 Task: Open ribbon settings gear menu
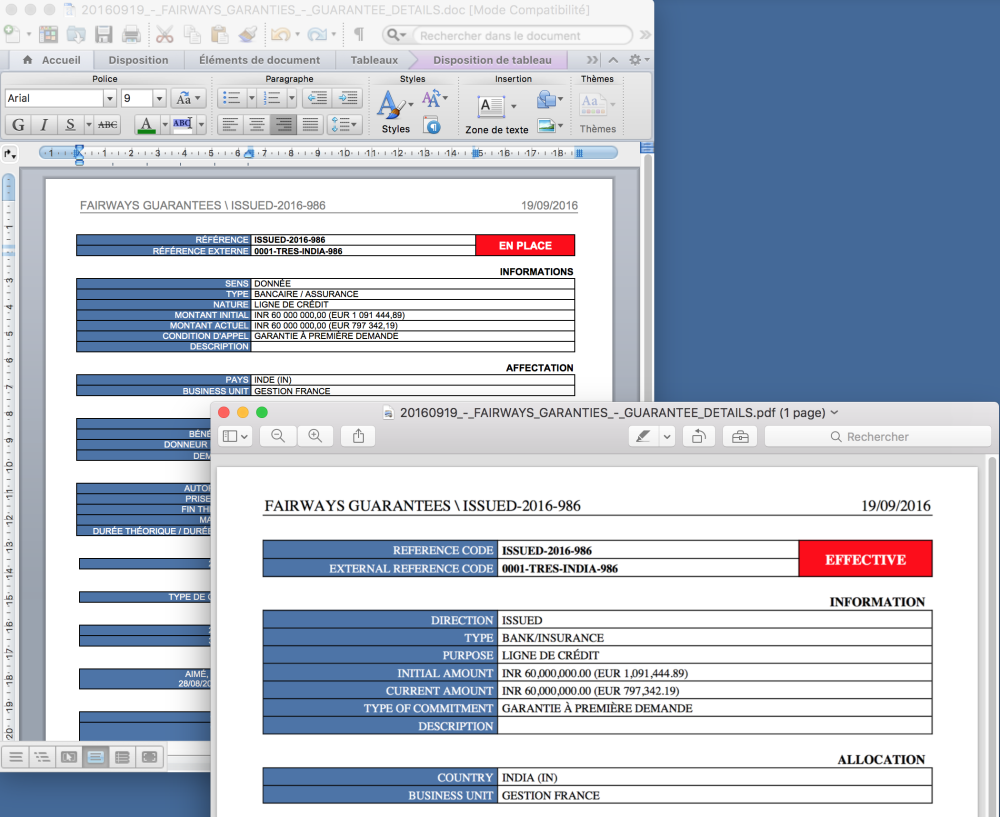point(638,60)
